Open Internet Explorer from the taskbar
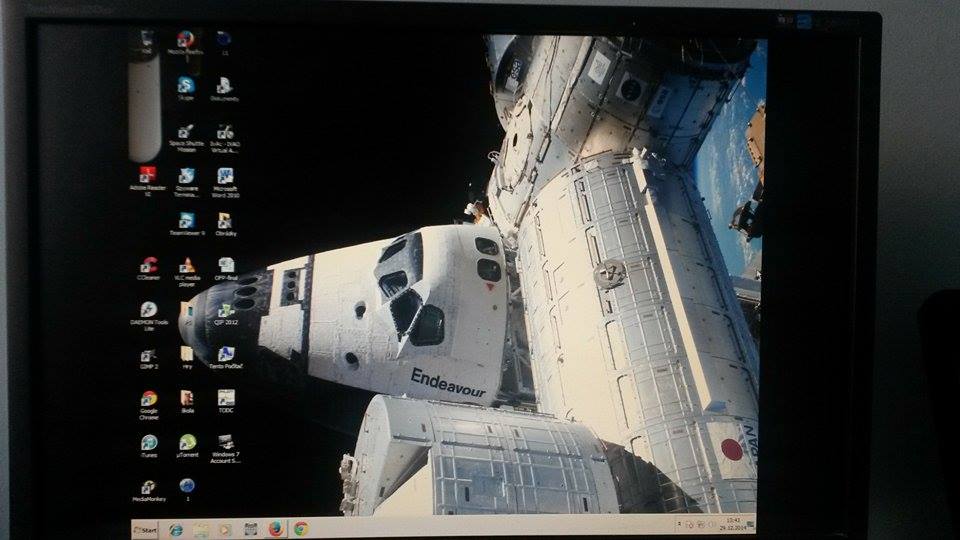The width and height of the screenshot is (960, 540). [x=176, y=529]
